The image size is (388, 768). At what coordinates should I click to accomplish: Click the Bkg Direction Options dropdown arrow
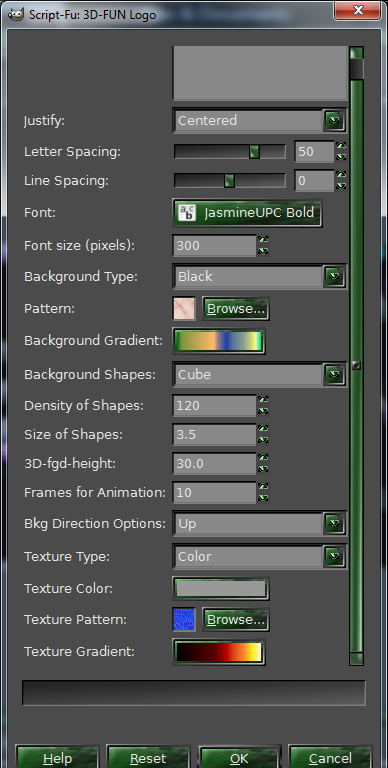334,524
